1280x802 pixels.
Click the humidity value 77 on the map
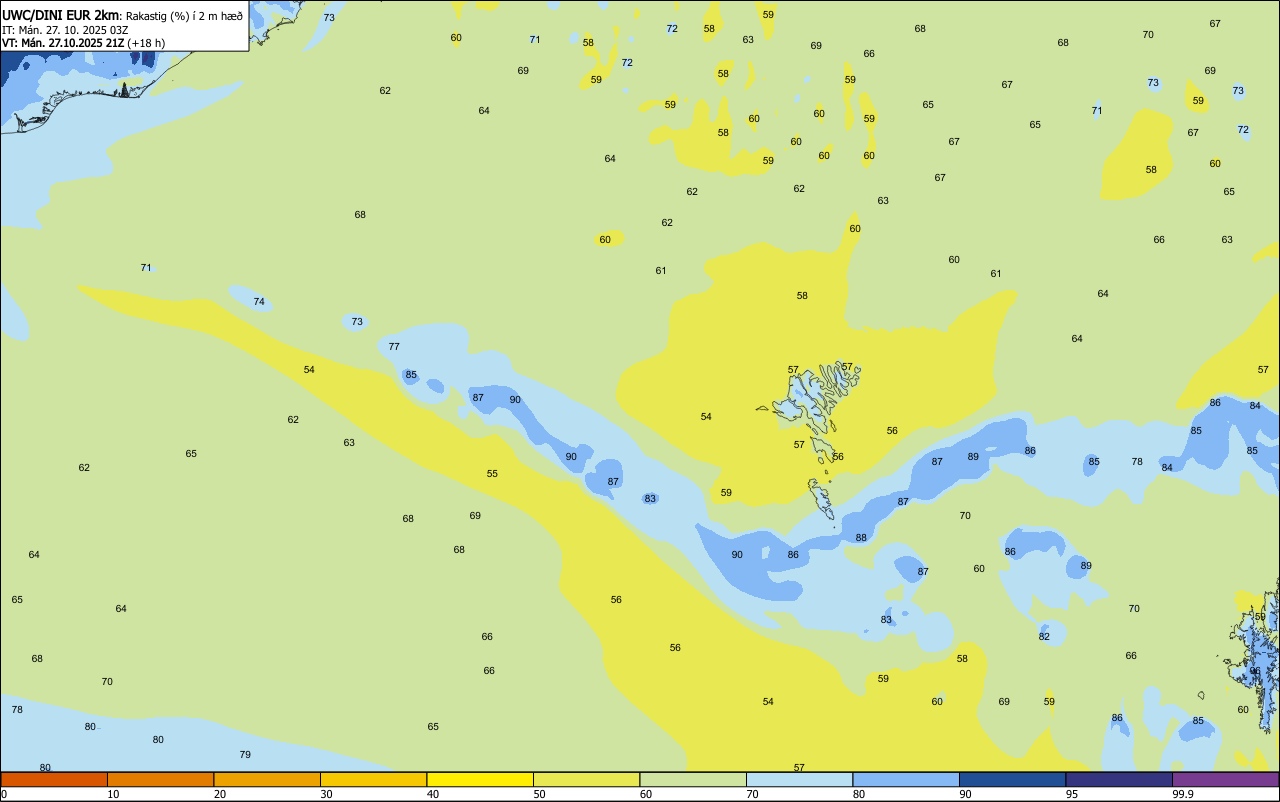click(x=394, y=346)
